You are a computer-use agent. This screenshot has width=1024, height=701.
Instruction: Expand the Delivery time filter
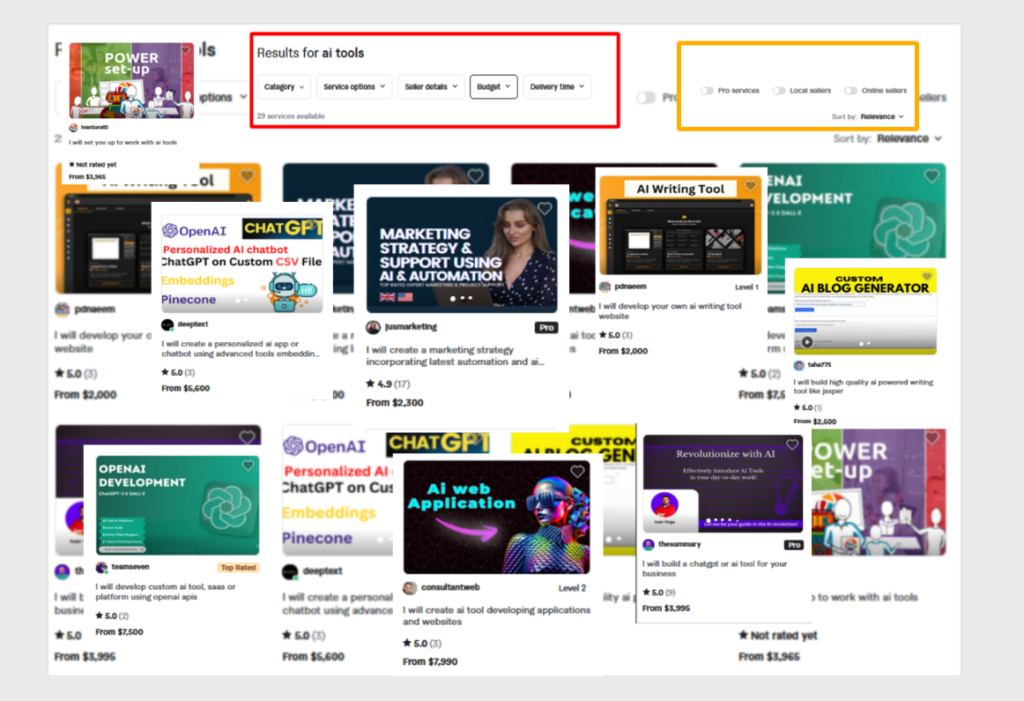click(x=557, y=86)
